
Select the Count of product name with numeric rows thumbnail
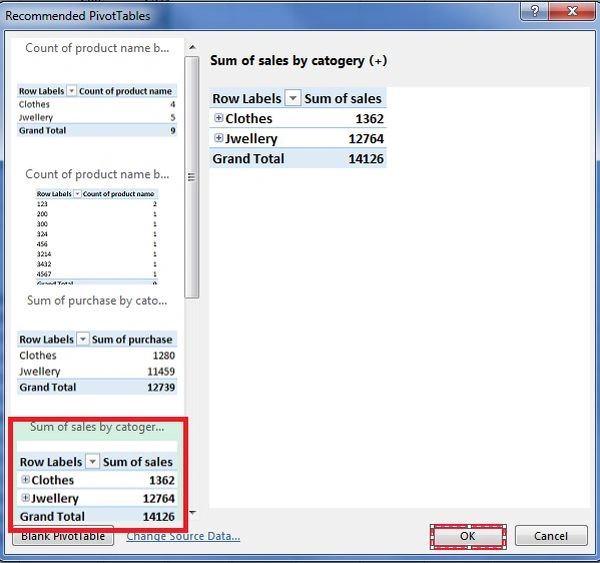97,227
